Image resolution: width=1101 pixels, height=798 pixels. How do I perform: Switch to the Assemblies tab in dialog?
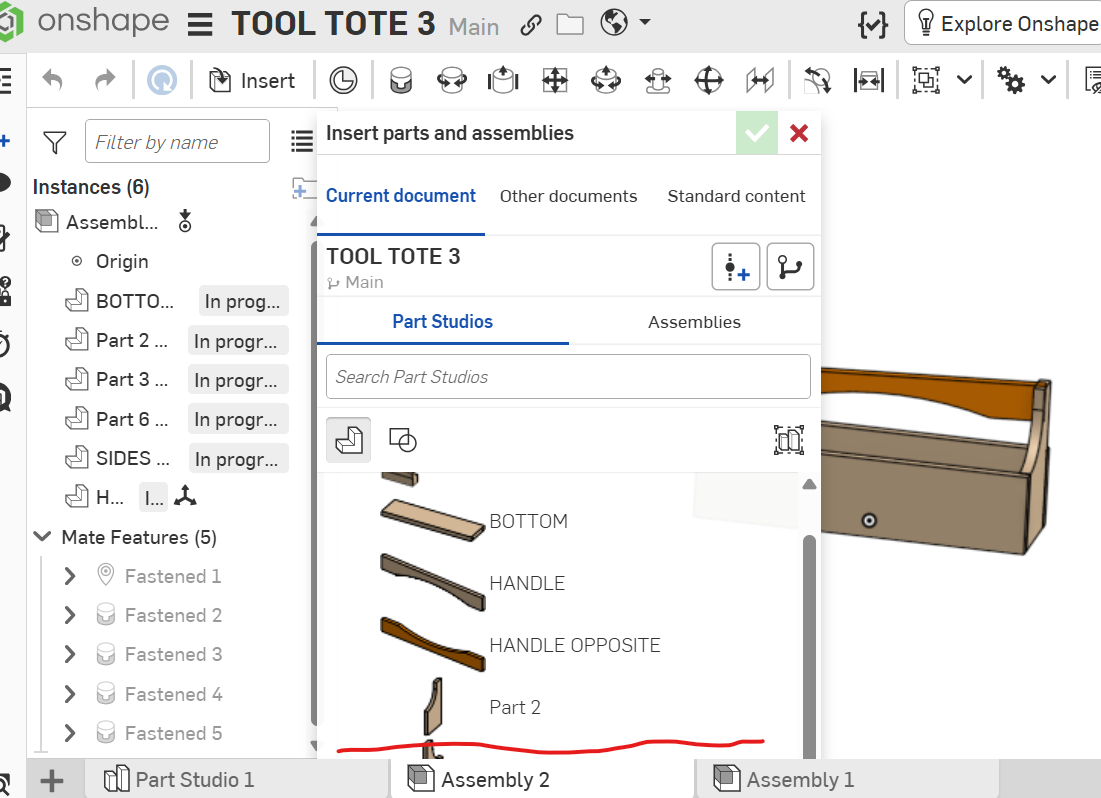coord(694,322)
